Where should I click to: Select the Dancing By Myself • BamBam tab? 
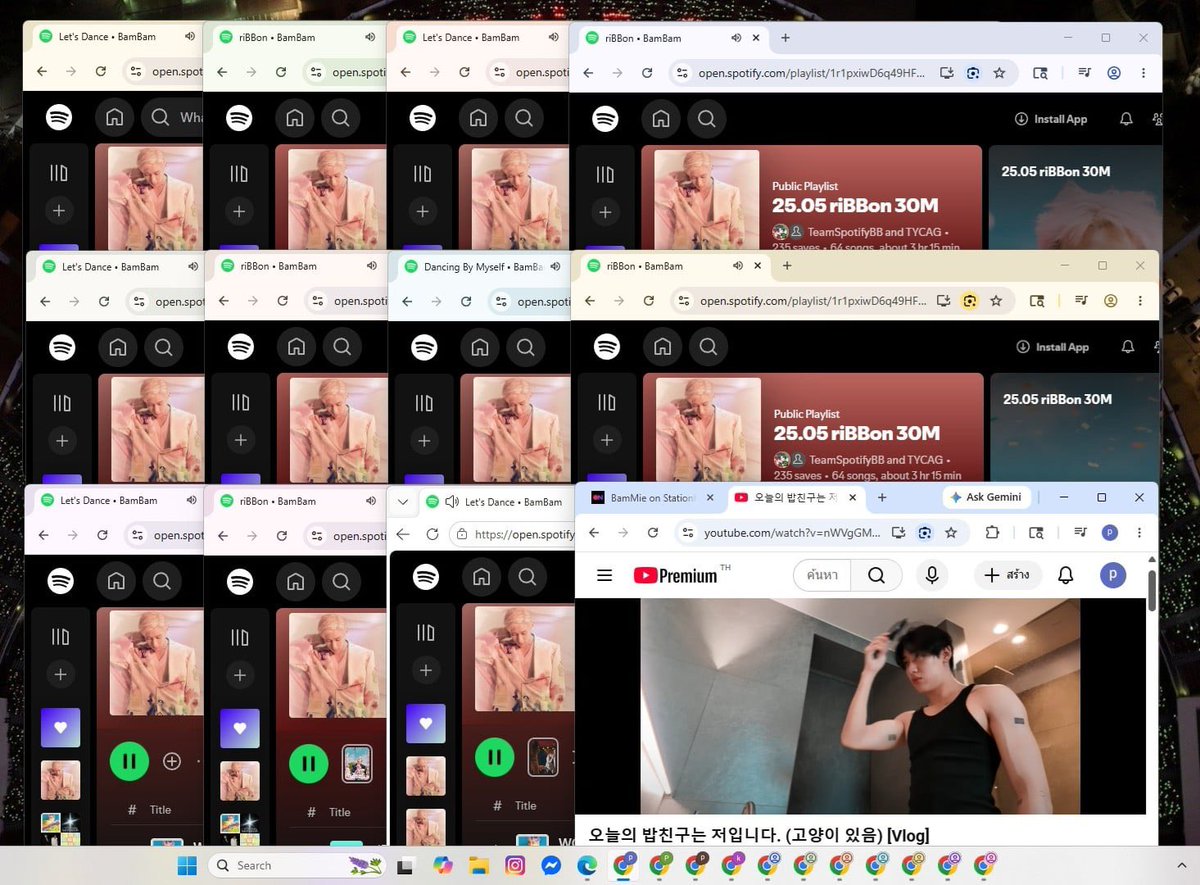point(482,267)
